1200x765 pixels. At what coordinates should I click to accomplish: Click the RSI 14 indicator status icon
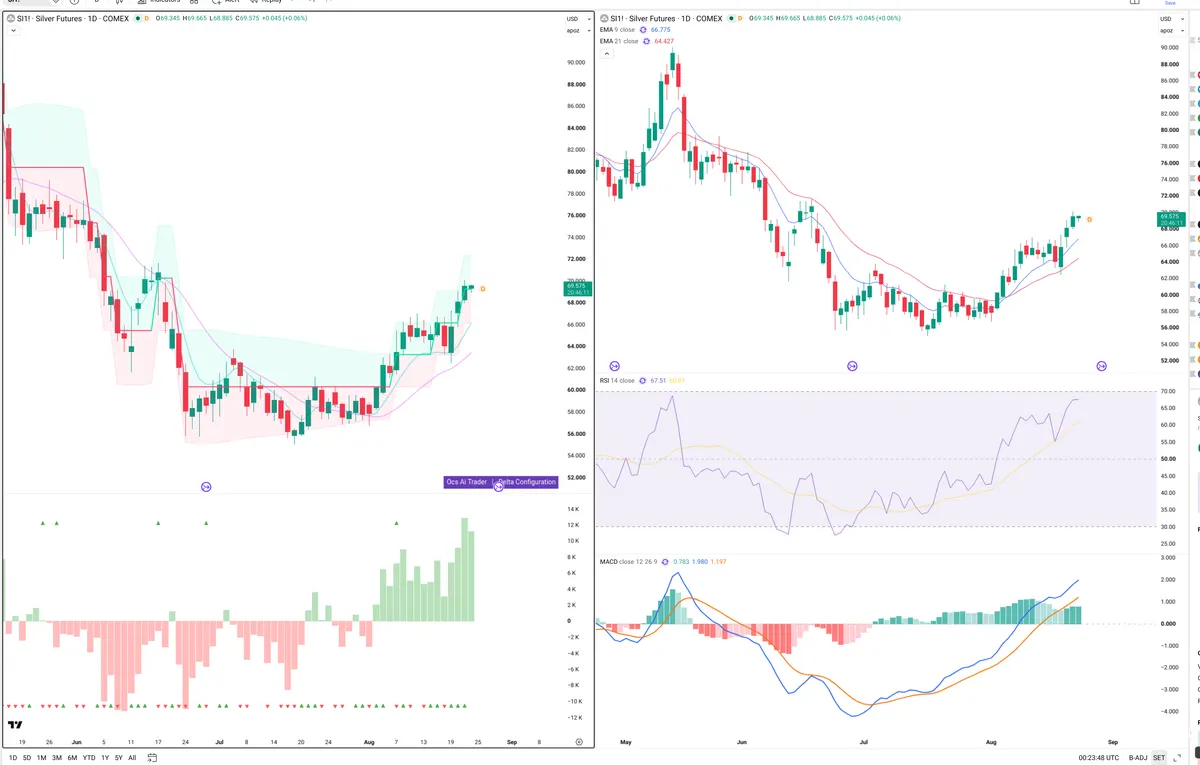(x=643, y=380)
